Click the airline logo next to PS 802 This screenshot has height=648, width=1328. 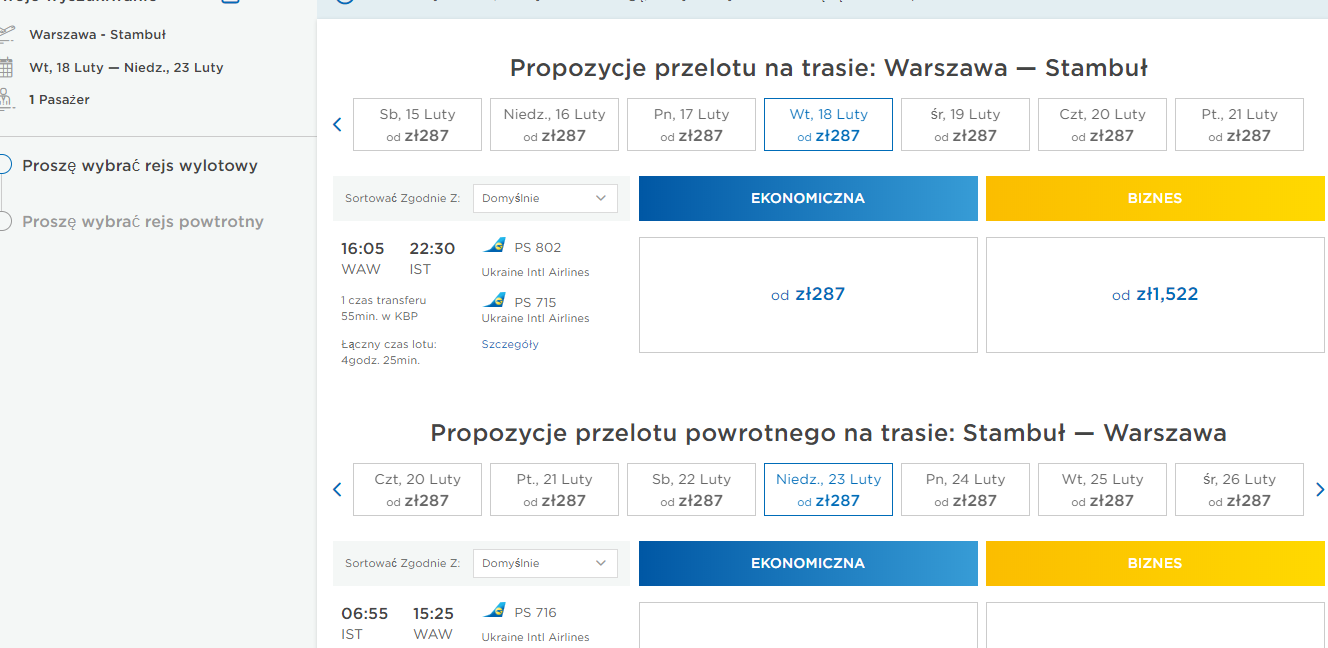click(x=494, y=246)
